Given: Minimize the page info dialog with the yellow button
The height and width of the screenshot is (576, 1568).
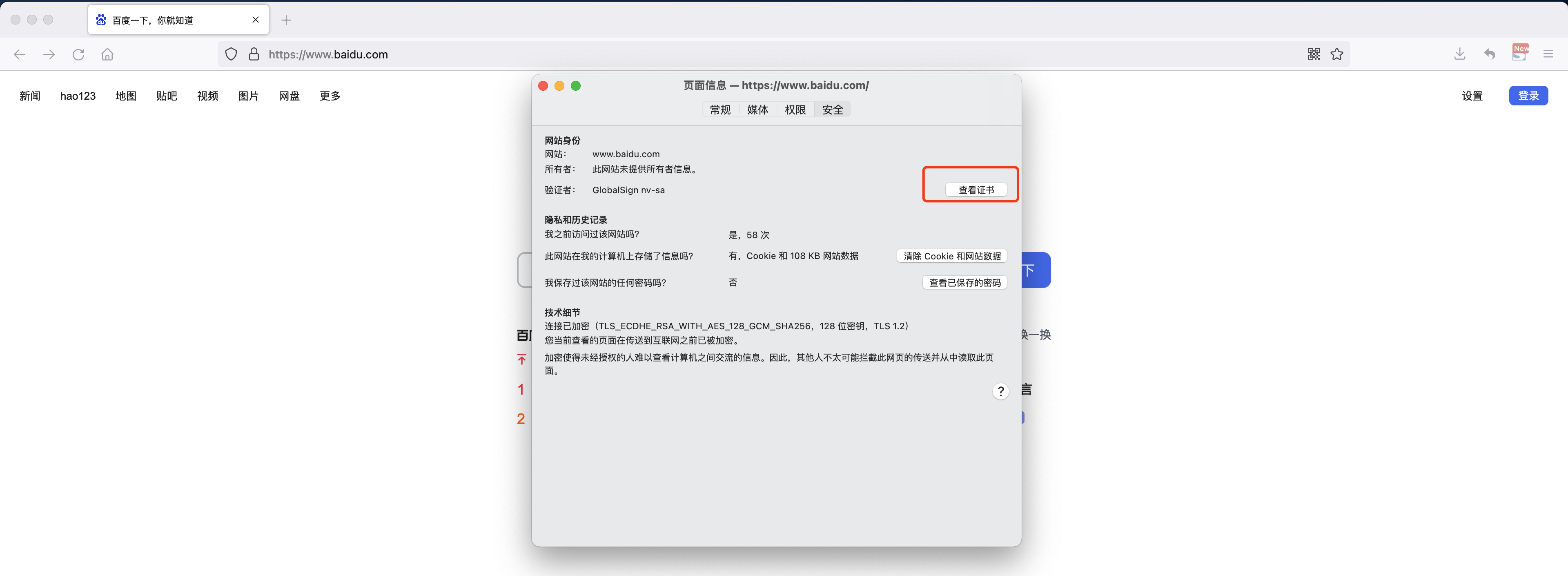Looking at the screenshot, I should (559, 86).
